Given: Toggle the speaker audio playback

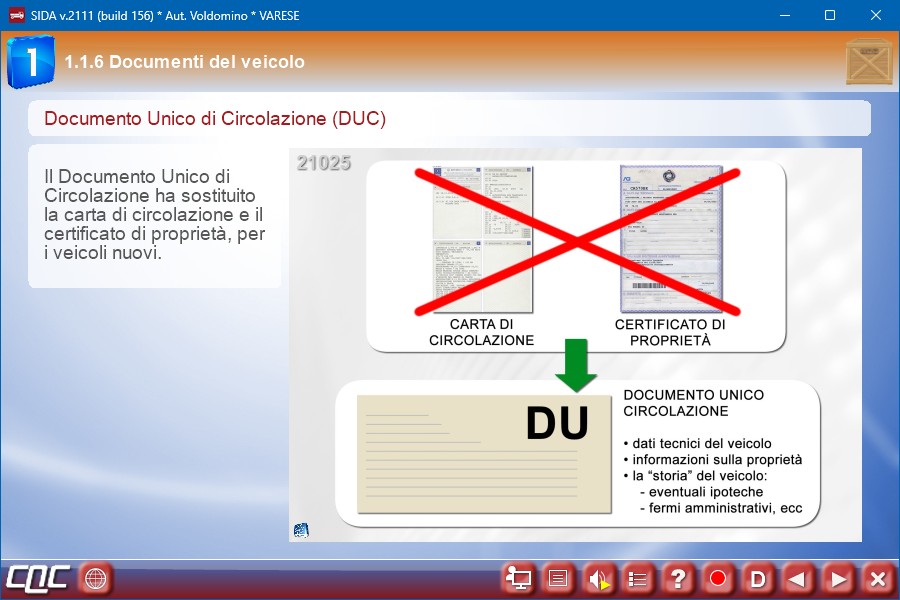Looking at the screenshot, I should [x=599, y=578].
